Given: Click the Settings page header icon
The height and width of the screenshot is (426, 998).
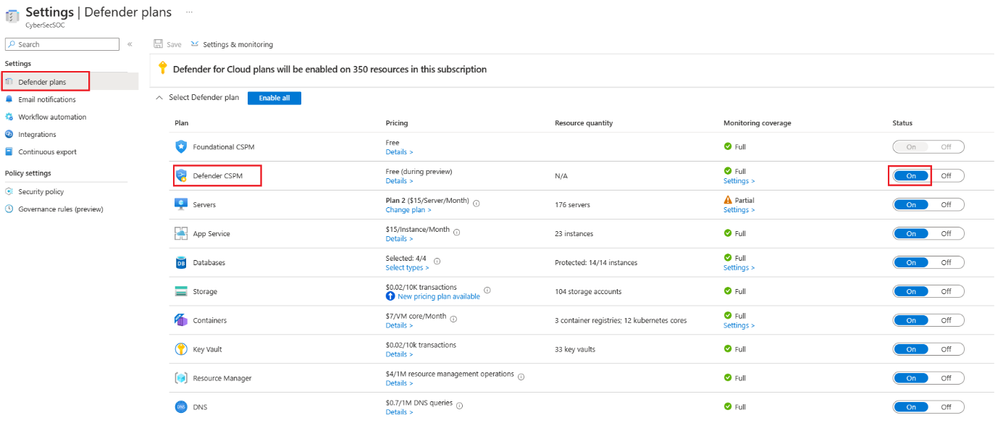Looking at the screenshot, I should click(12, 17).
